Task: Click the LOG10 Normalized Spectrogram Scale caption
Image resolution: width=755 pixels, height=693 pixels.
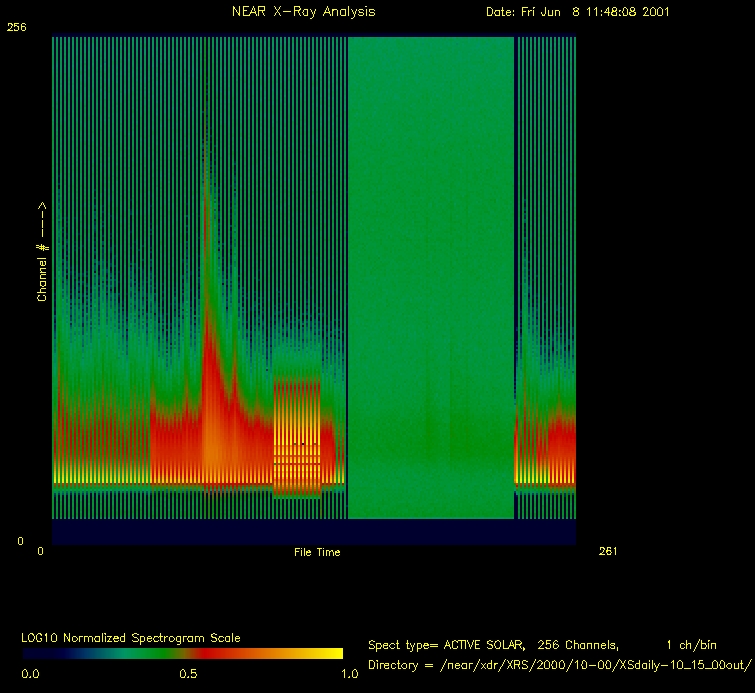Action: 130,637
